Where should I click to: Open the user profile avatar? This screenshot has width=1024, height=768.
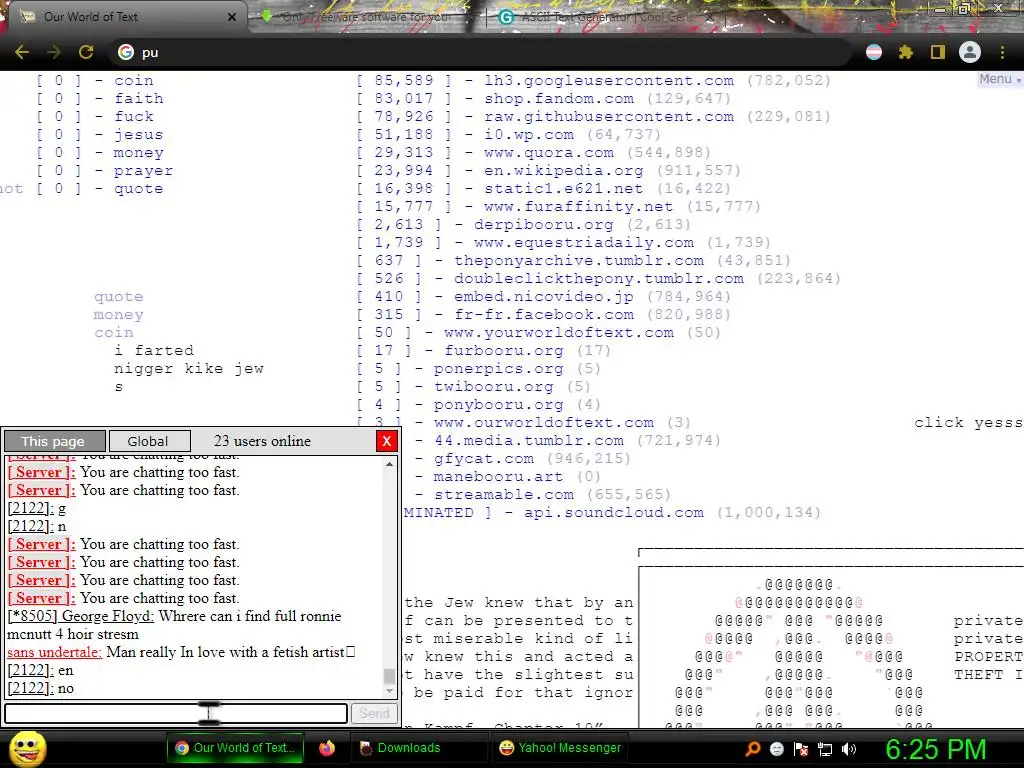coord(970,52)
